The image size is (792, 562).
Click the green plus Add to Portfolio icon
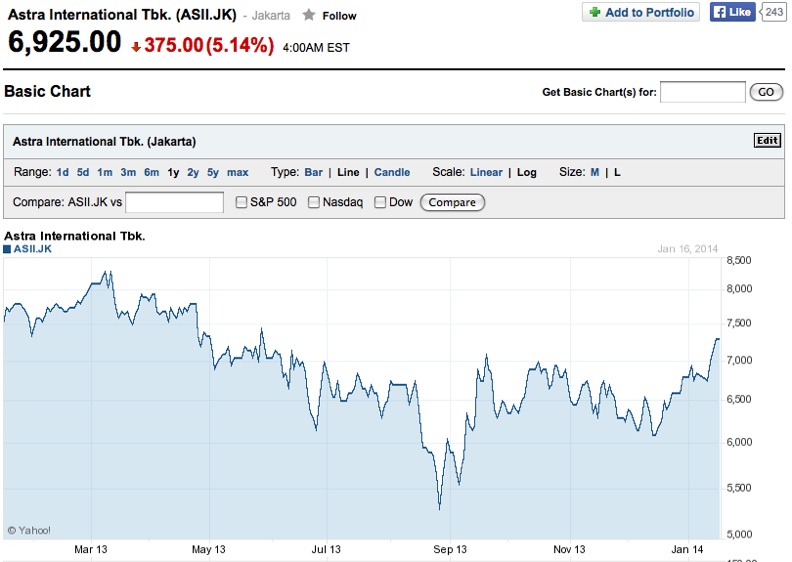[595, 12]
